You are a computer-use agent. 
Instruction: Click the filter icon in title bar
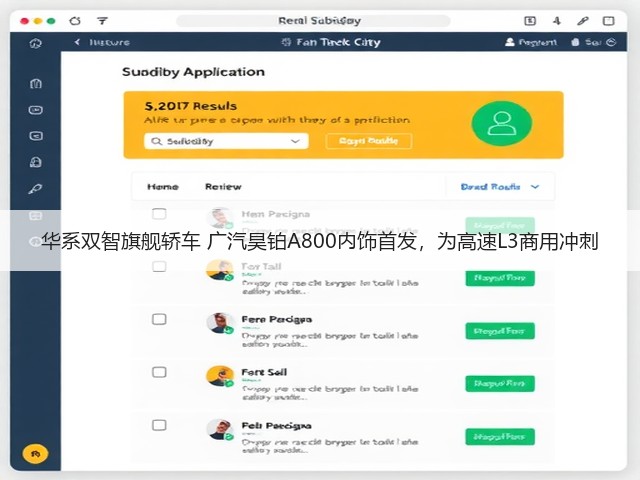(x=102, y=21)
